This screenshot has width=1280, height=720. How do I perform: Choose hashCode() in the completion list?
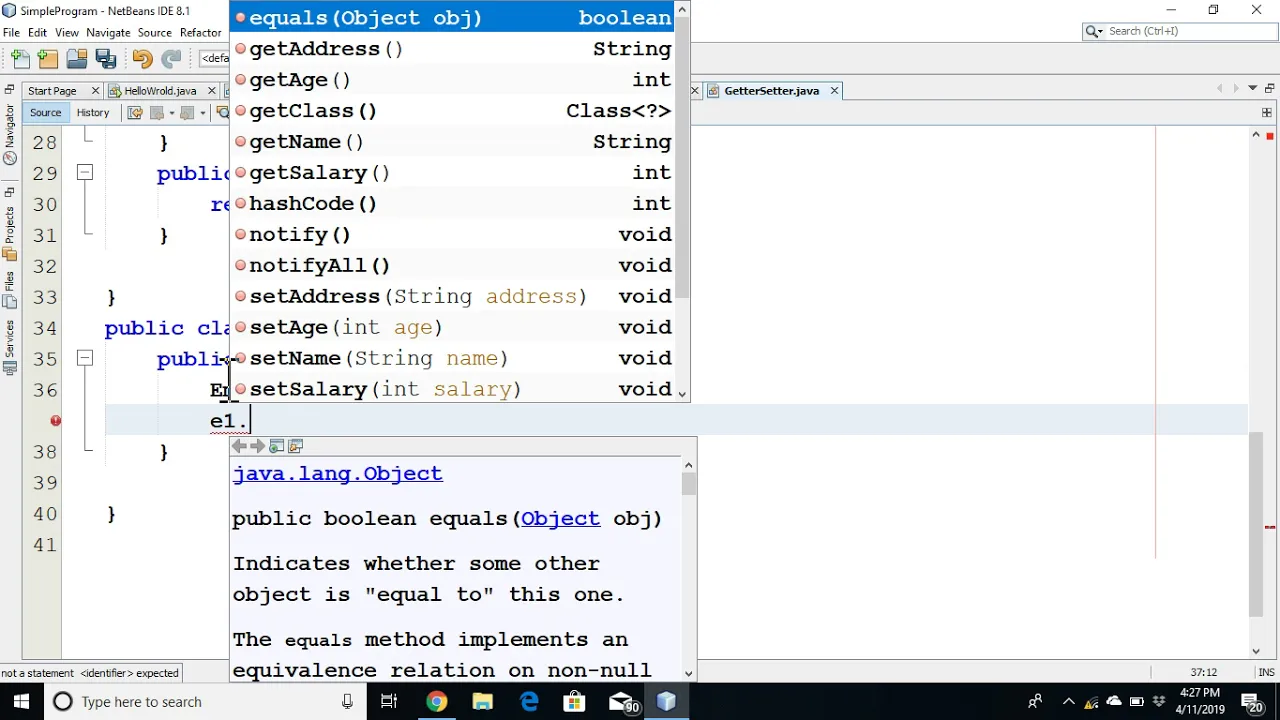(454, 204)
